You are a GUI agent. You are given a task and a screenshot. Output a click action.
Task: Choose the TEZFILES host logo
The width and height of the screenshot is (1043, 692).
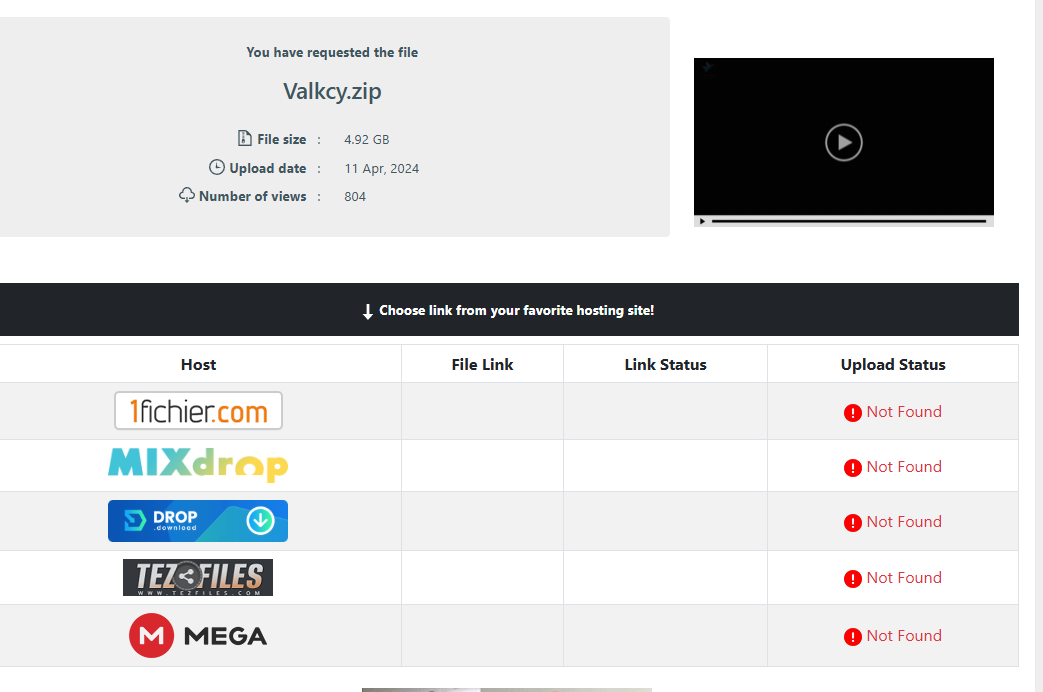point(198,577)
